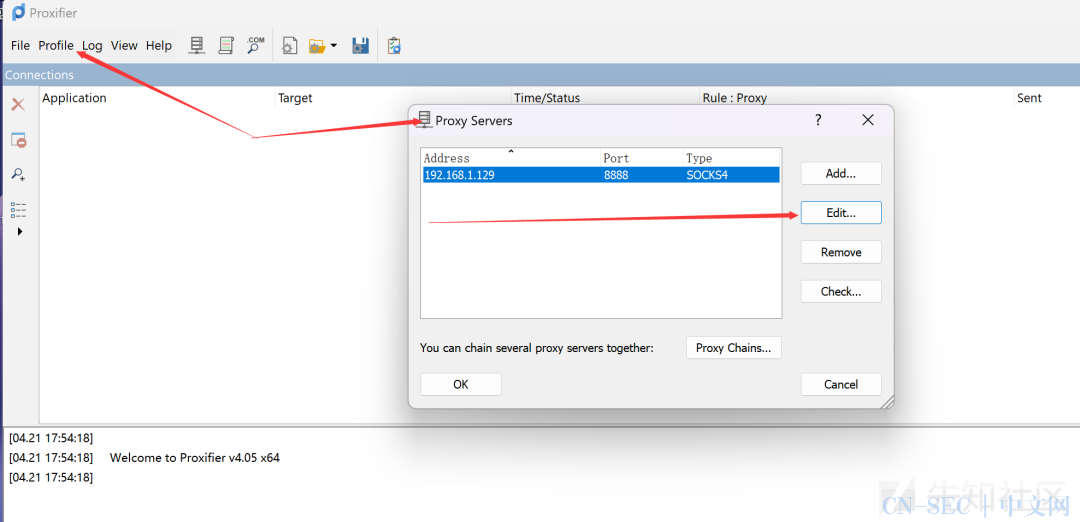
Task: Click the red X close connection icon
Action: tap(19, 105)
